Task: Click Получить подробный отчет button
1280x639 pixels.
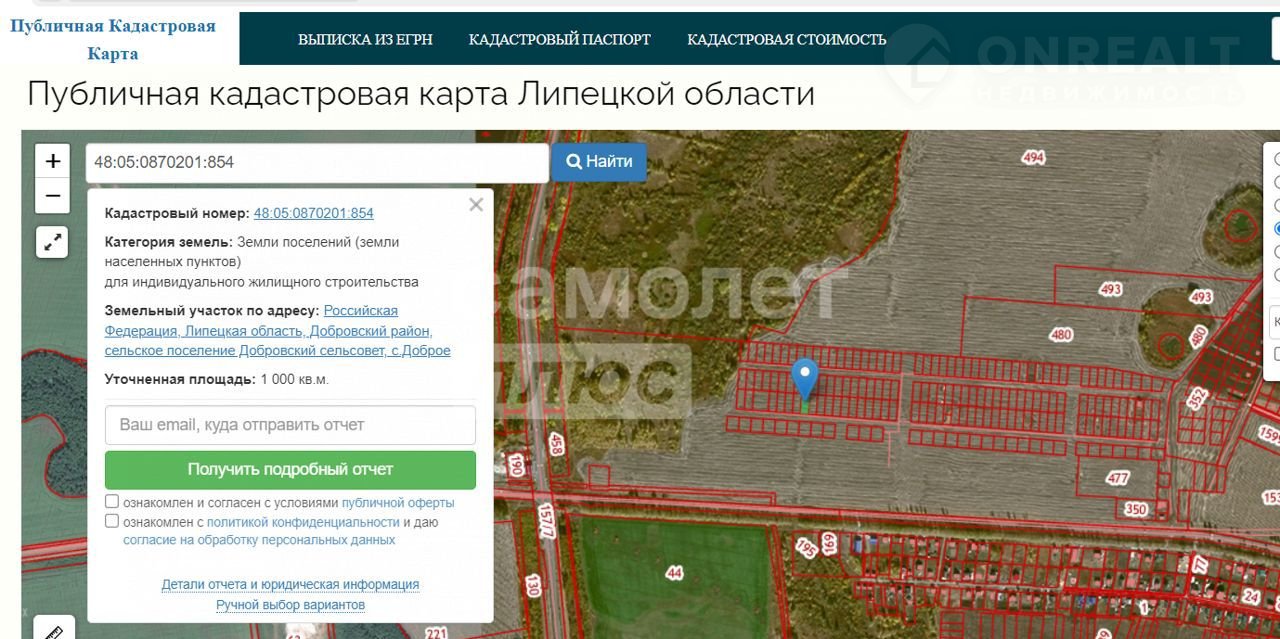Action: tap(290, 469)
